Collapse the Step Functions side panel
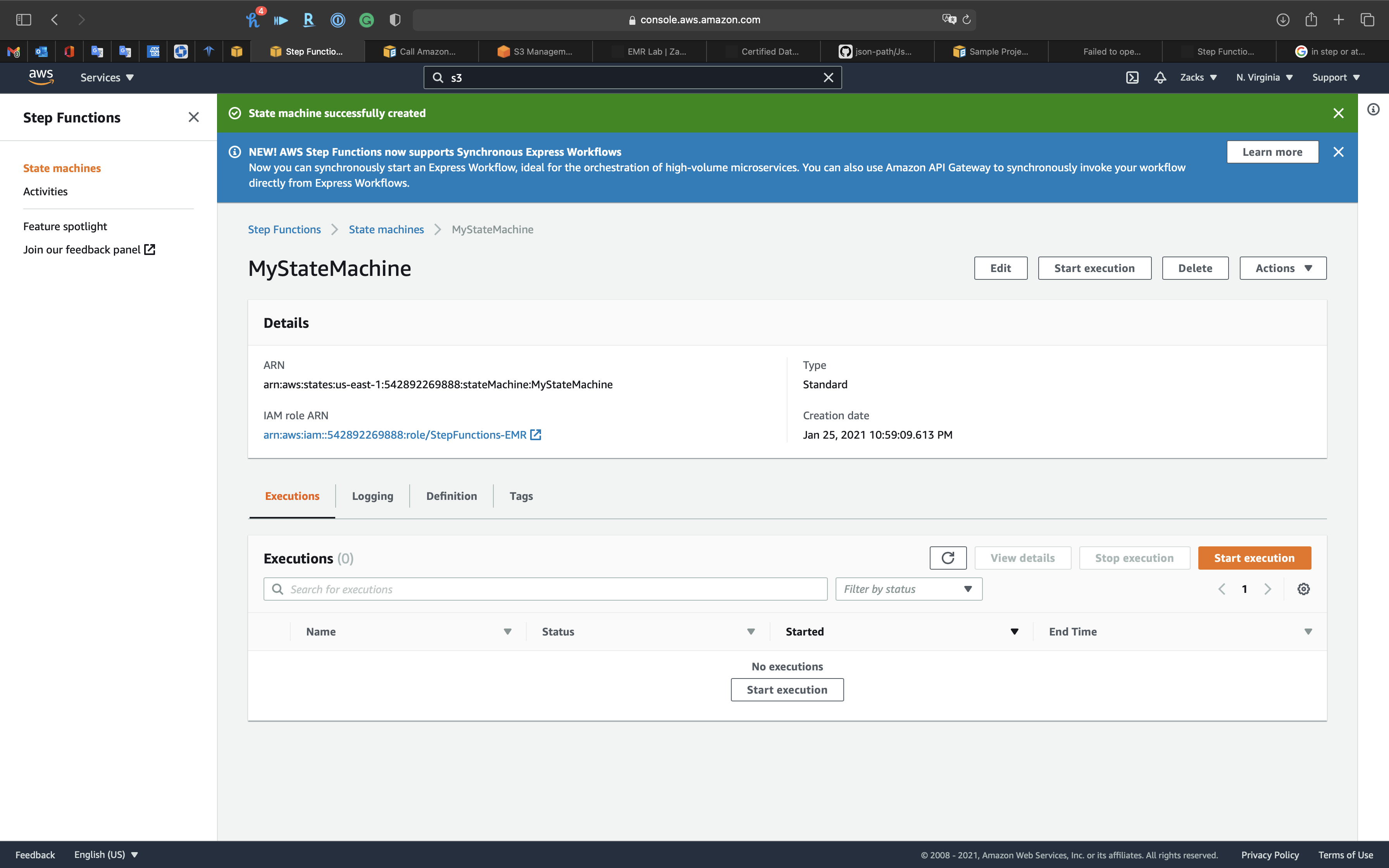The image size is (1389, 868). pyautogui.click(x=193, y=117)
